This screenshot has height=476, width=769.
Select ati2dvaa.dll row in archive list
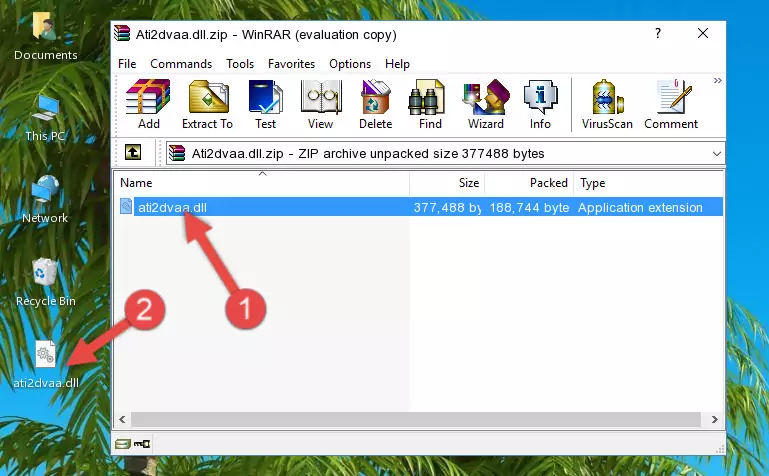[419, 207]
